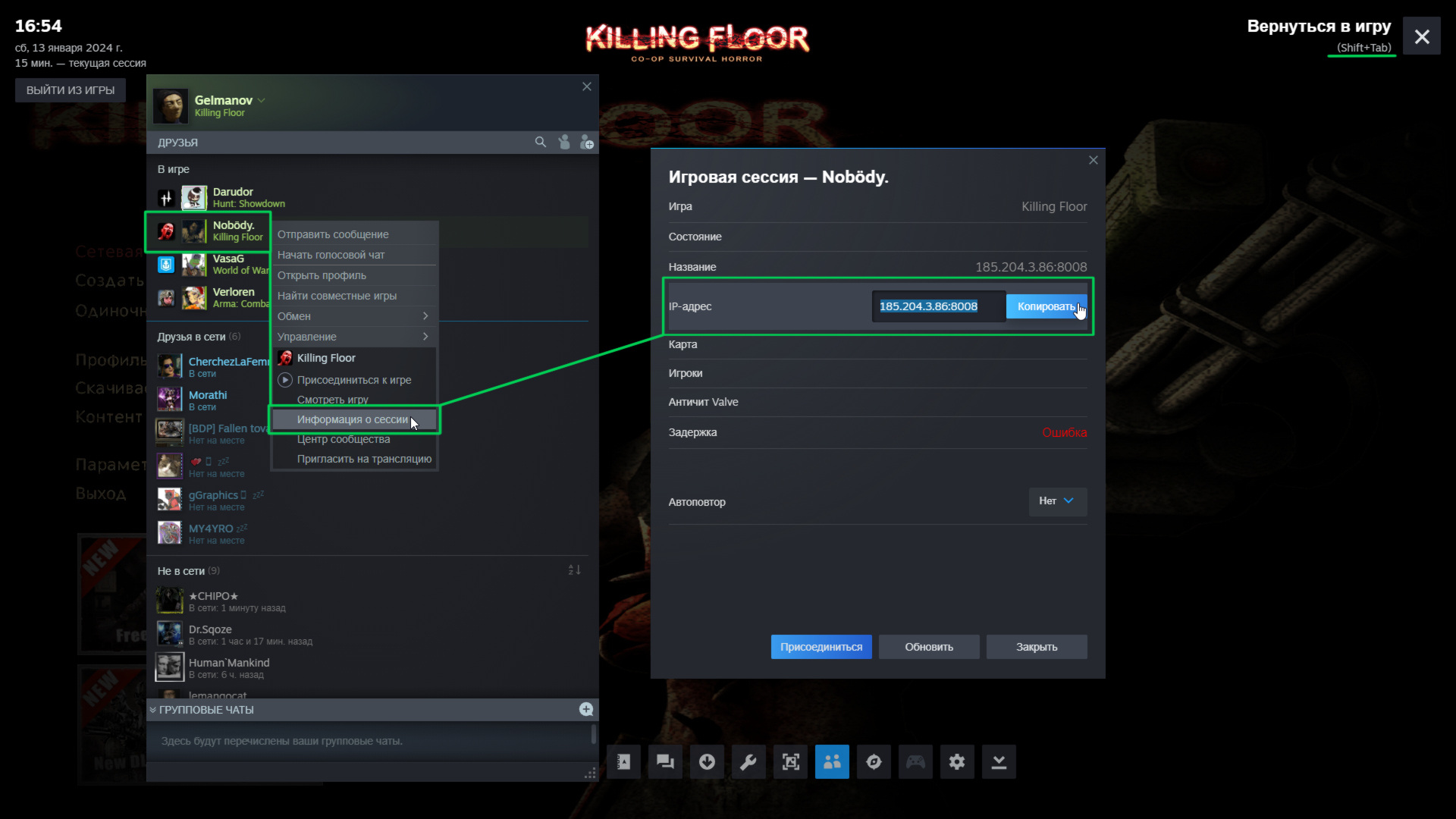The image size is (1456, 819).
Task: Open controller settings gamepad icon
Action: pos(915,761)
